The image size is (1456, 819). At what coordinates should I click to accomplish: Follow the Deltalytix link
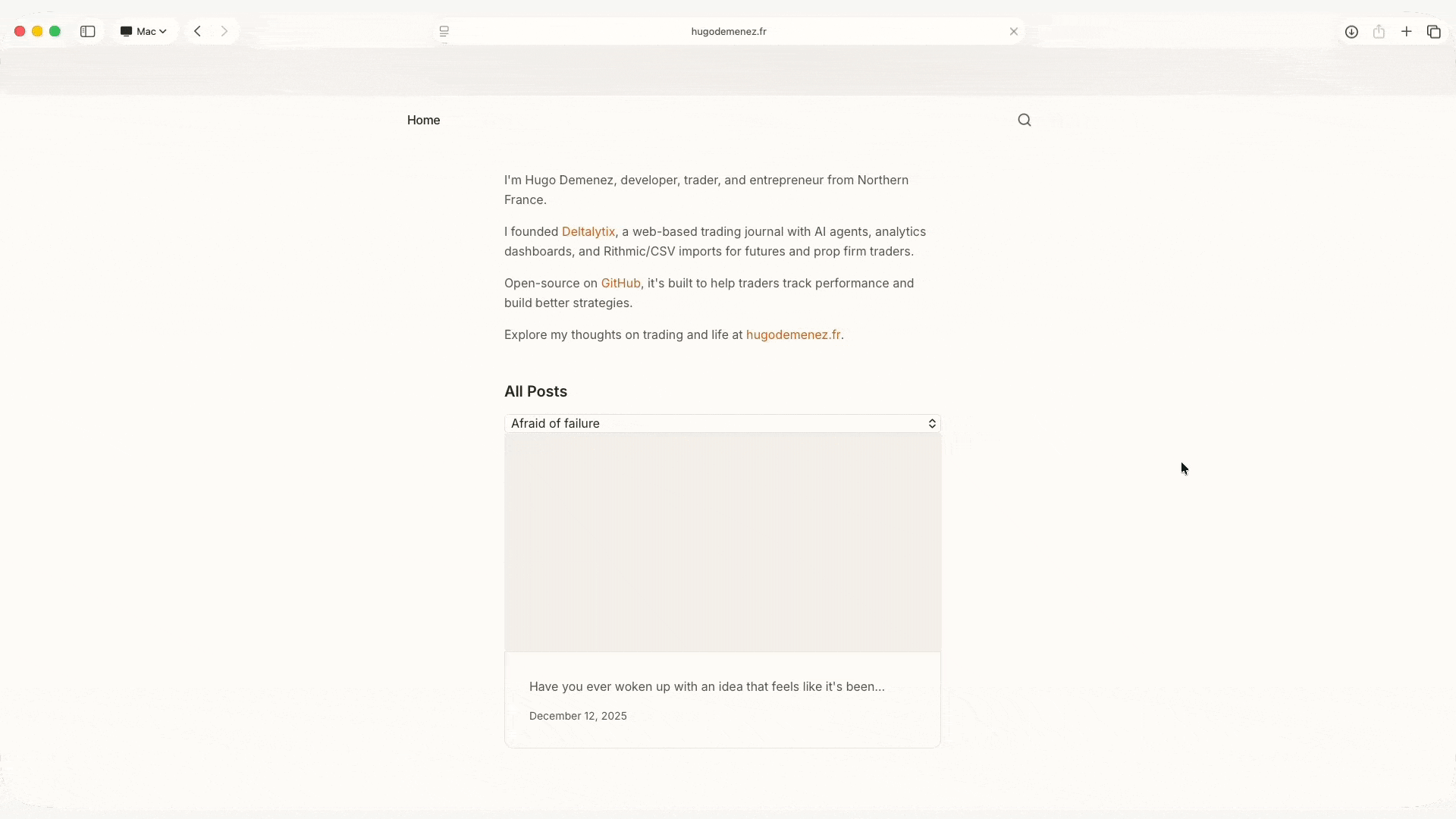click(588, 231)
